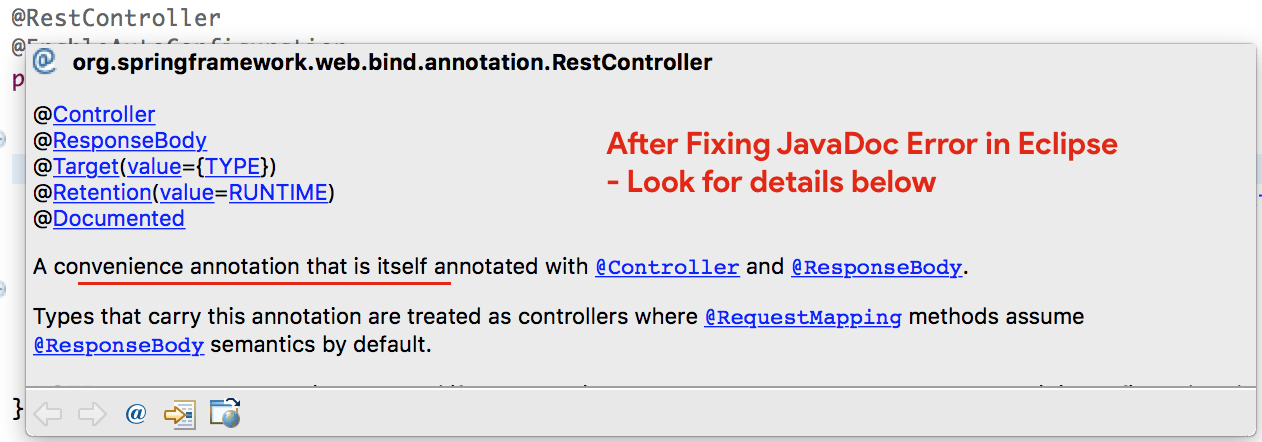
Task: Open attached Javadoc in browser globe icon
Action: click(225, 413)
